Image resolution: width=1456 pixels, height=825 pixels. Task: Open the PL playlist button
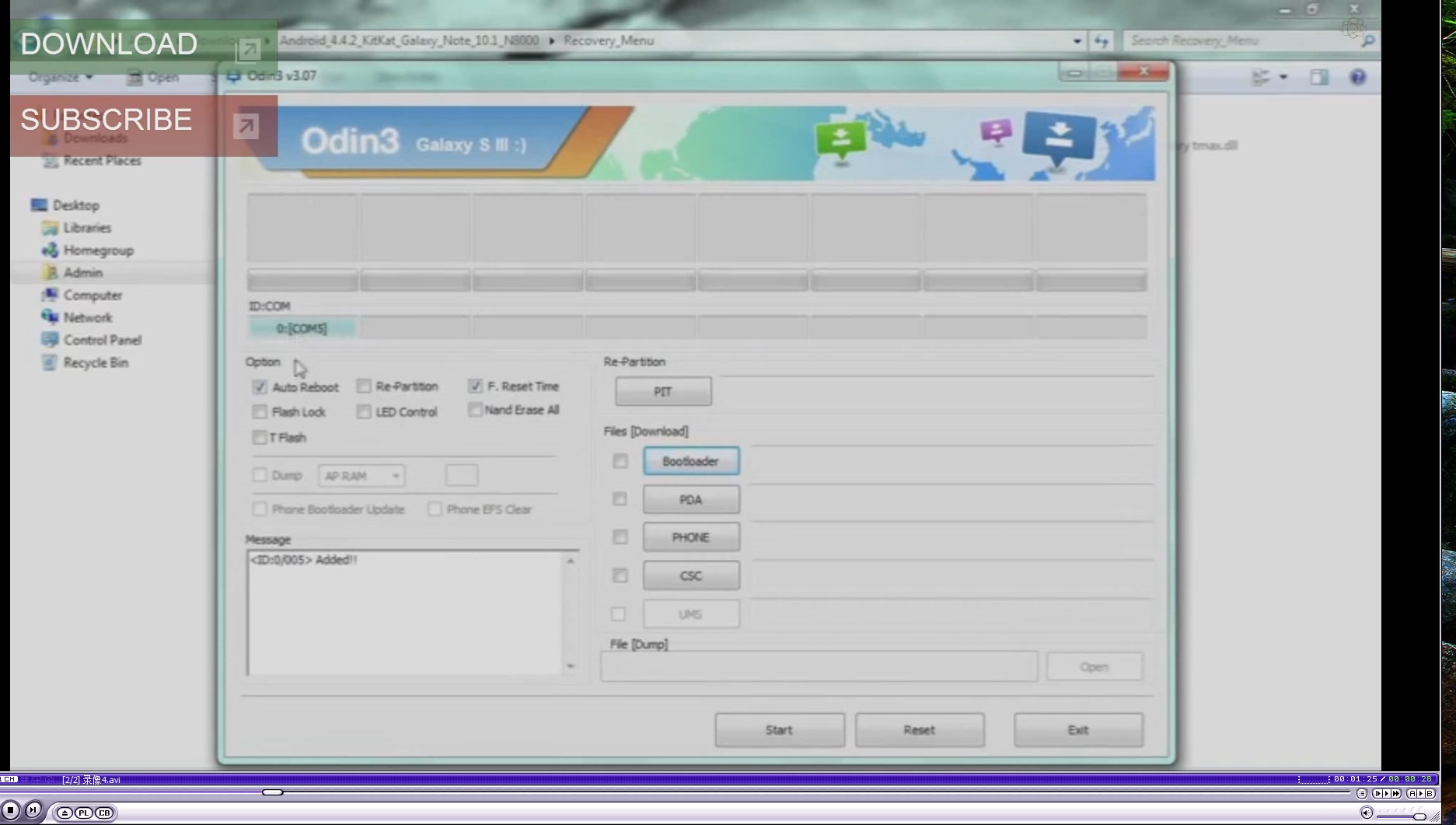click(x=84, y=813)
